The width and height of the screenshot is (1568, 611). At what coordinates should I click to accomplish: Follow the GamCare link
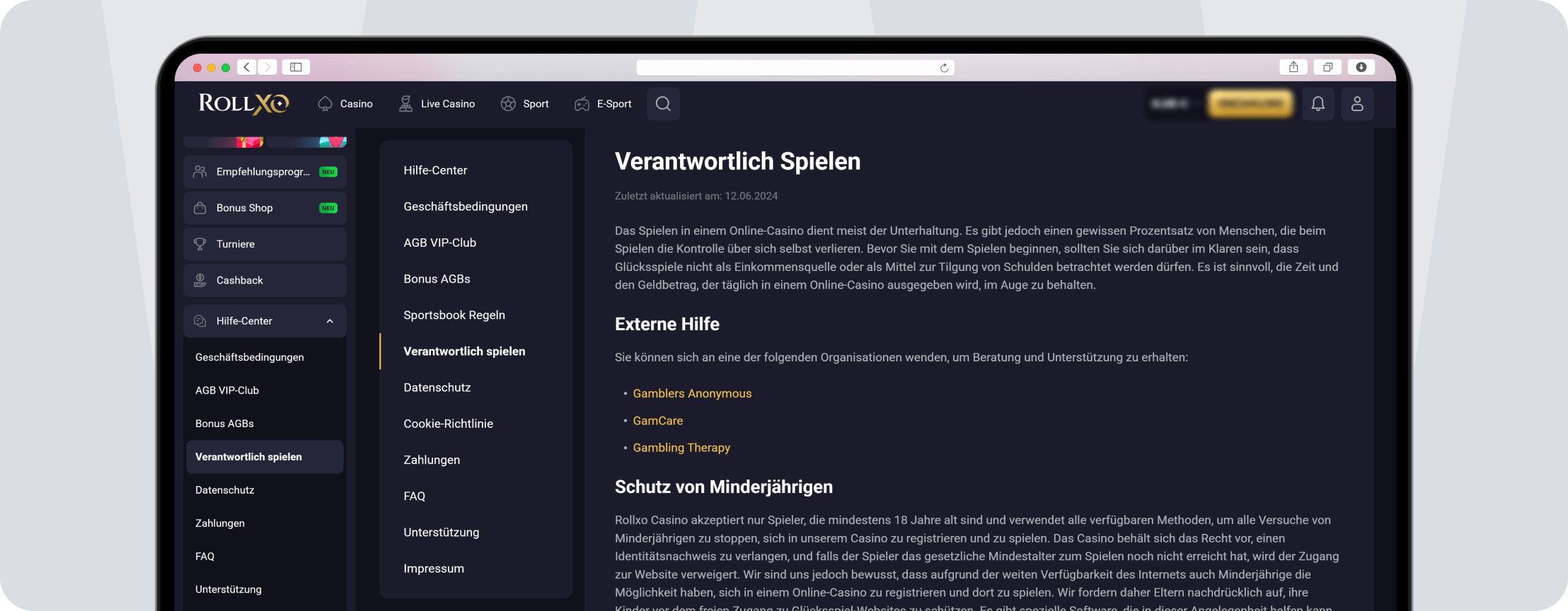tap(657, 421)
